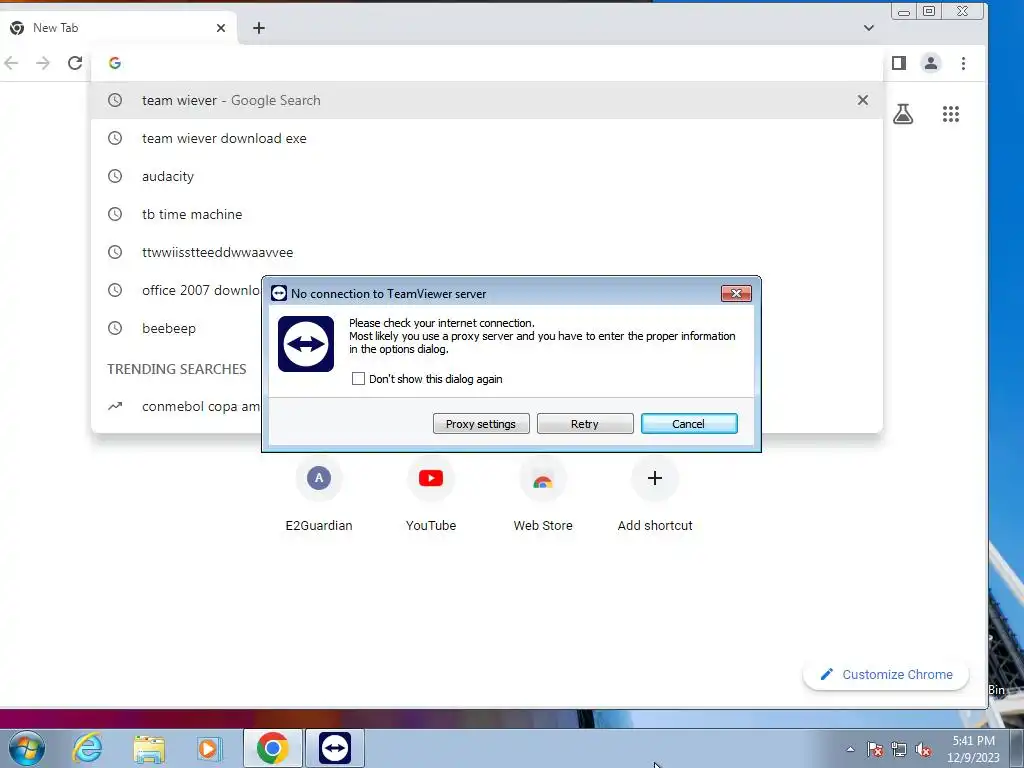Click Google icon in address bar

pos(115,63)
